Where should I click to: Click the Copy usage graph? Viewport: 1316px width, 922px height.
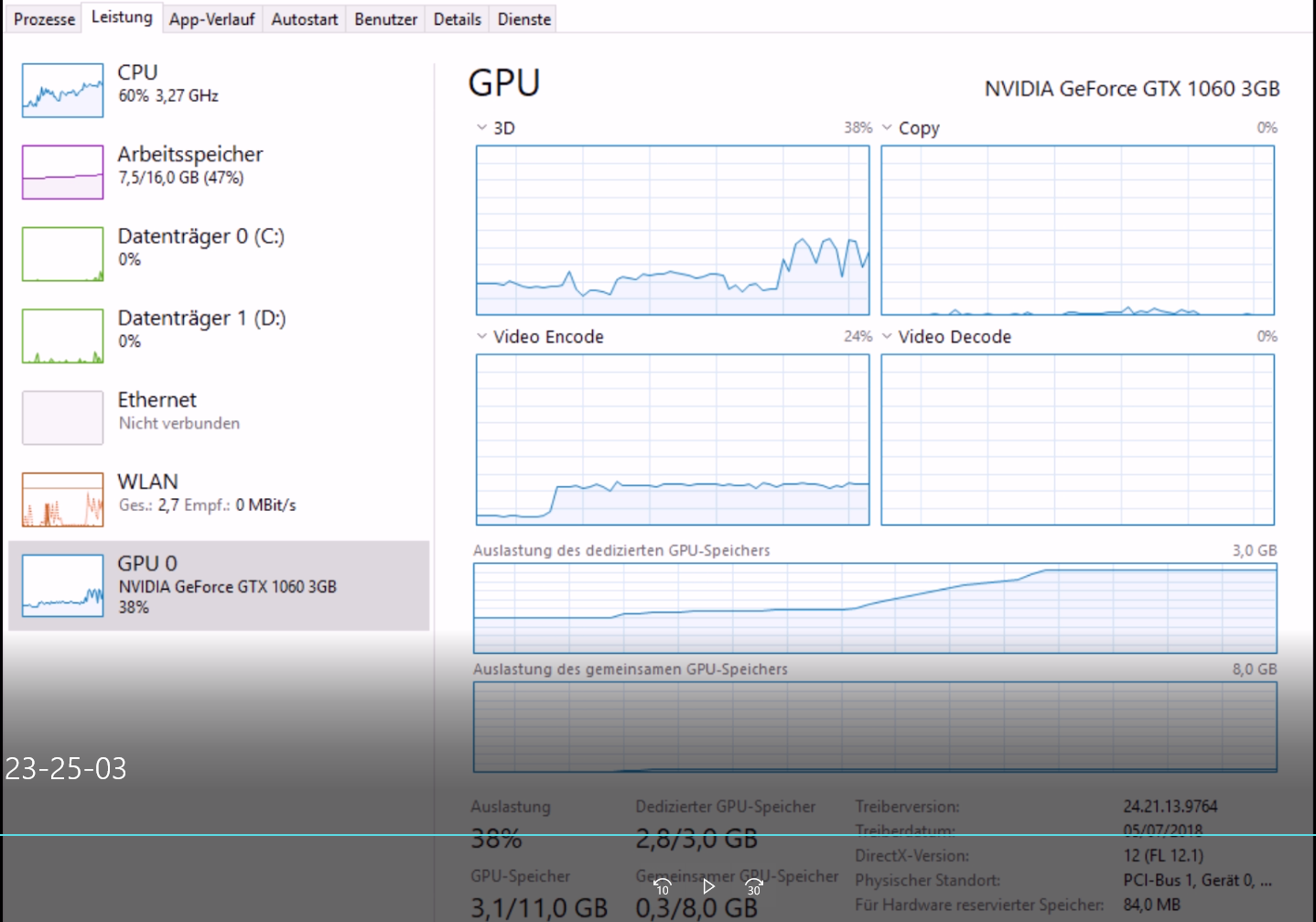tap(1077, 230)
